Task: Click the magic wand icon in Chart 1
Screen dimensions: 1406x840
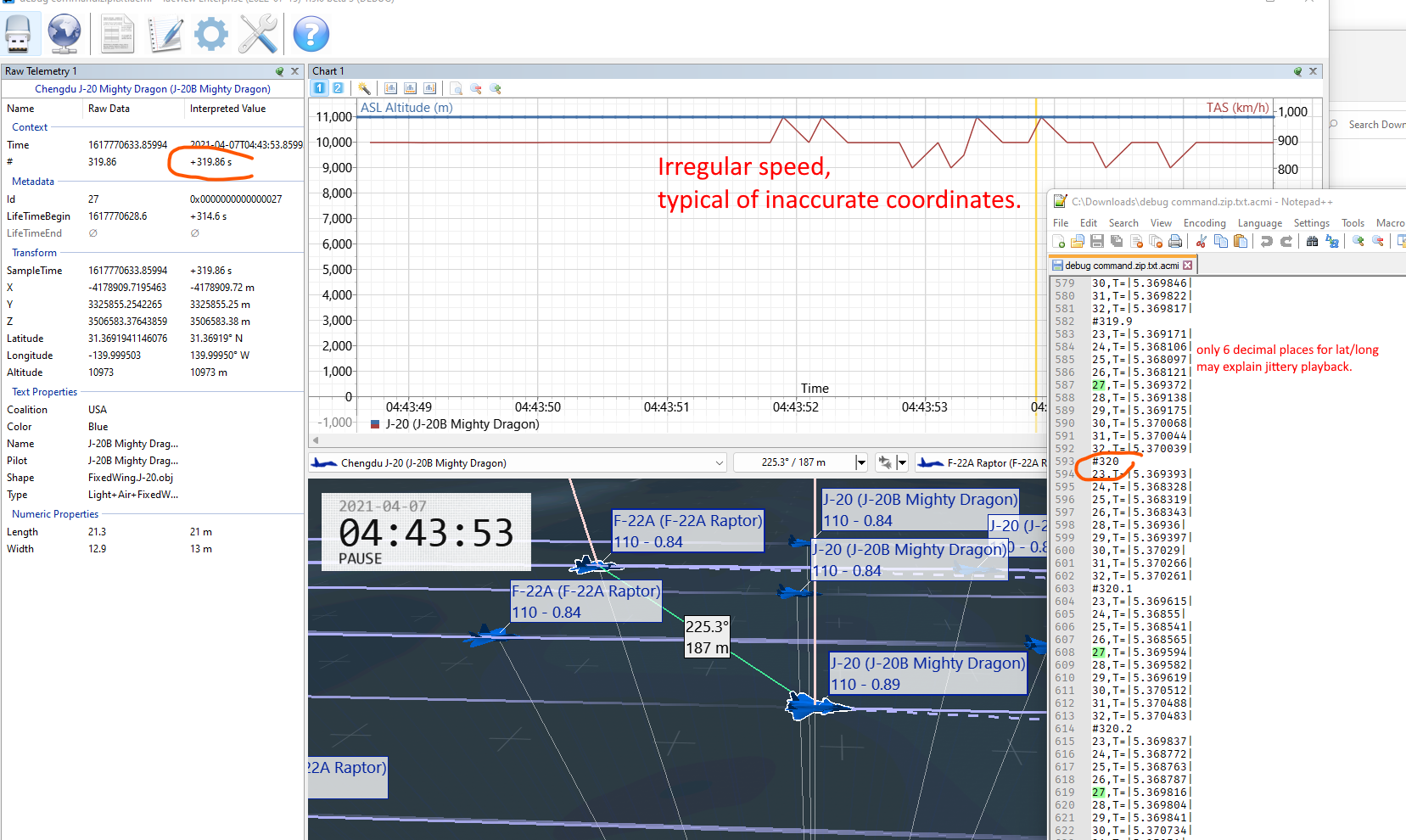Action: pos(364,88)
